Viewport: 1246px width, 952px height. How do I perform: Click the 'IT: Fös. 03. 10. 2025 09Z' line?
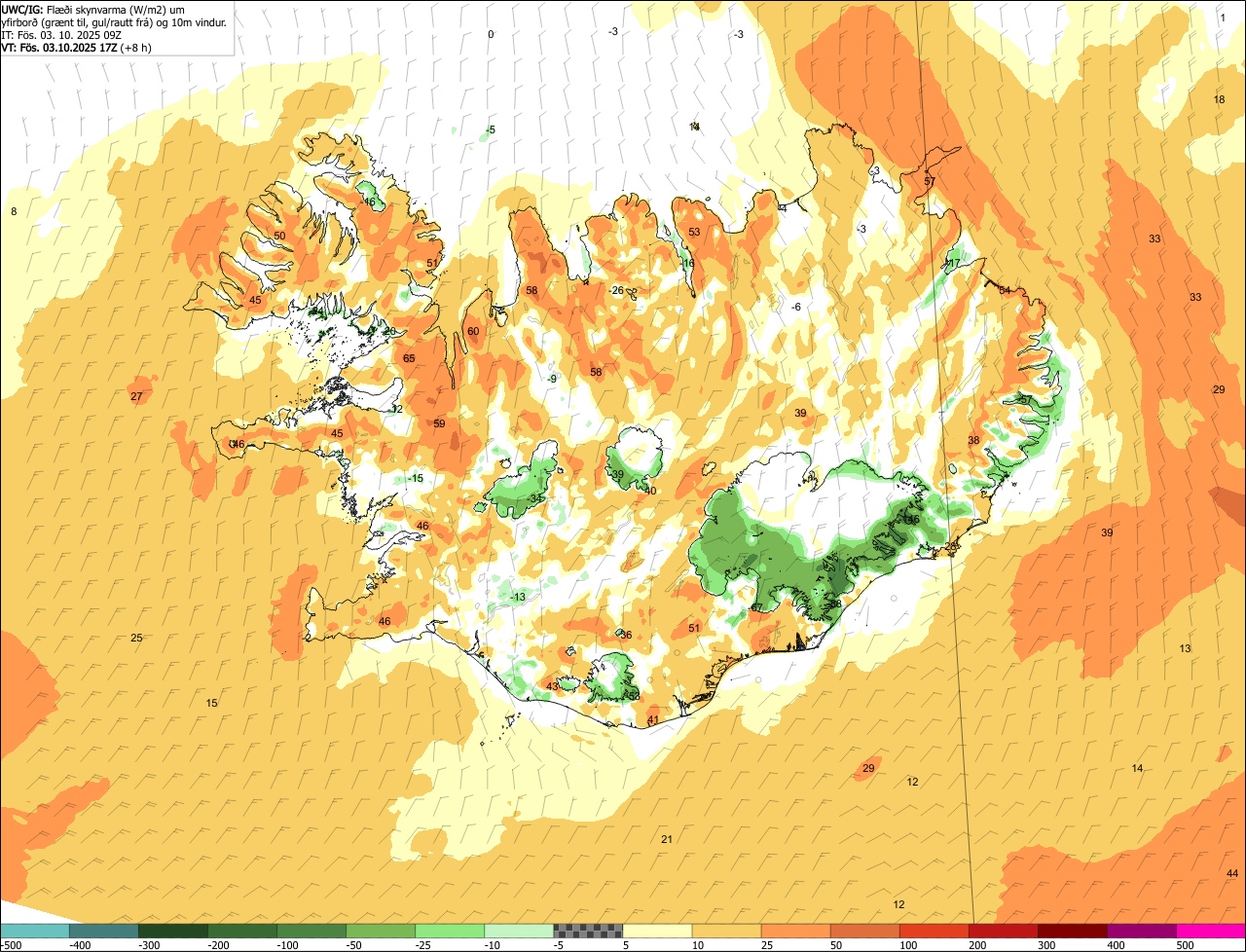point(61,34)
